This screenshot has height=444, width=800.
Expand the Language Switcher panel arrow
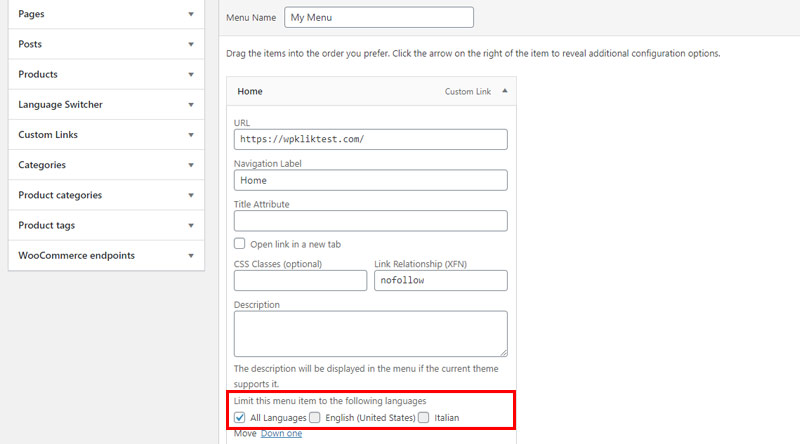coord(191,105)
